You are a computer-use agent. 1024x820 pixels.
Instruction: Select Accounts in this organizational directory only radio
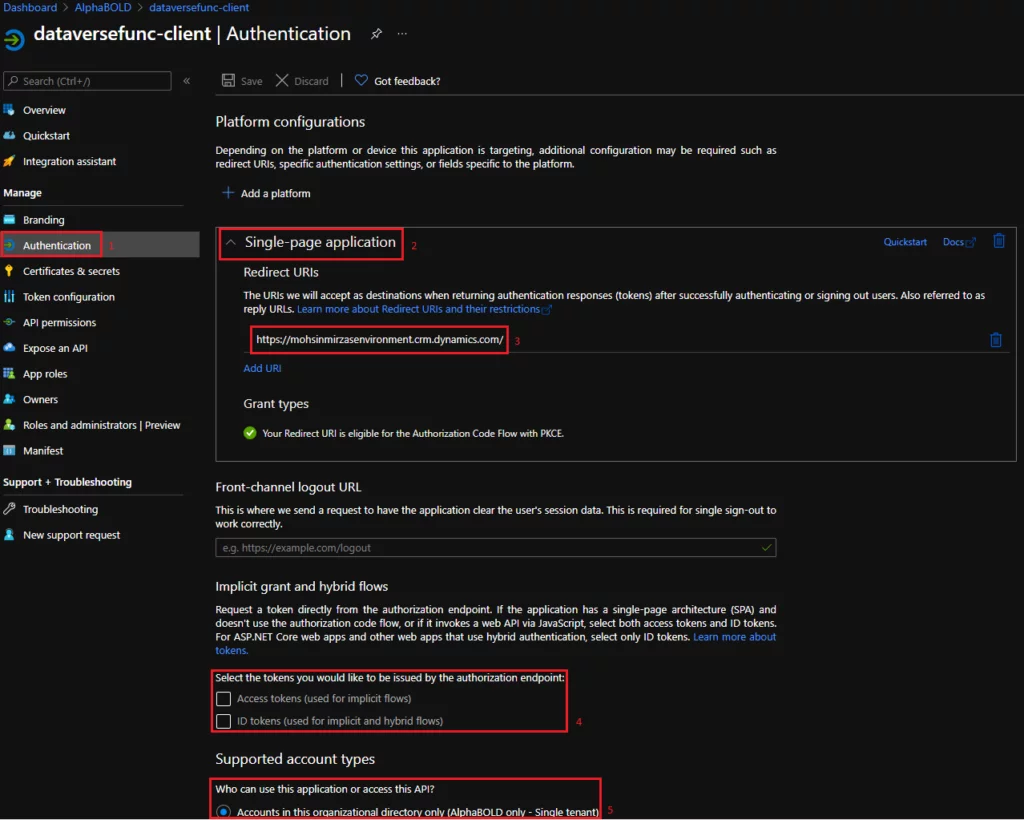point(223,812)
